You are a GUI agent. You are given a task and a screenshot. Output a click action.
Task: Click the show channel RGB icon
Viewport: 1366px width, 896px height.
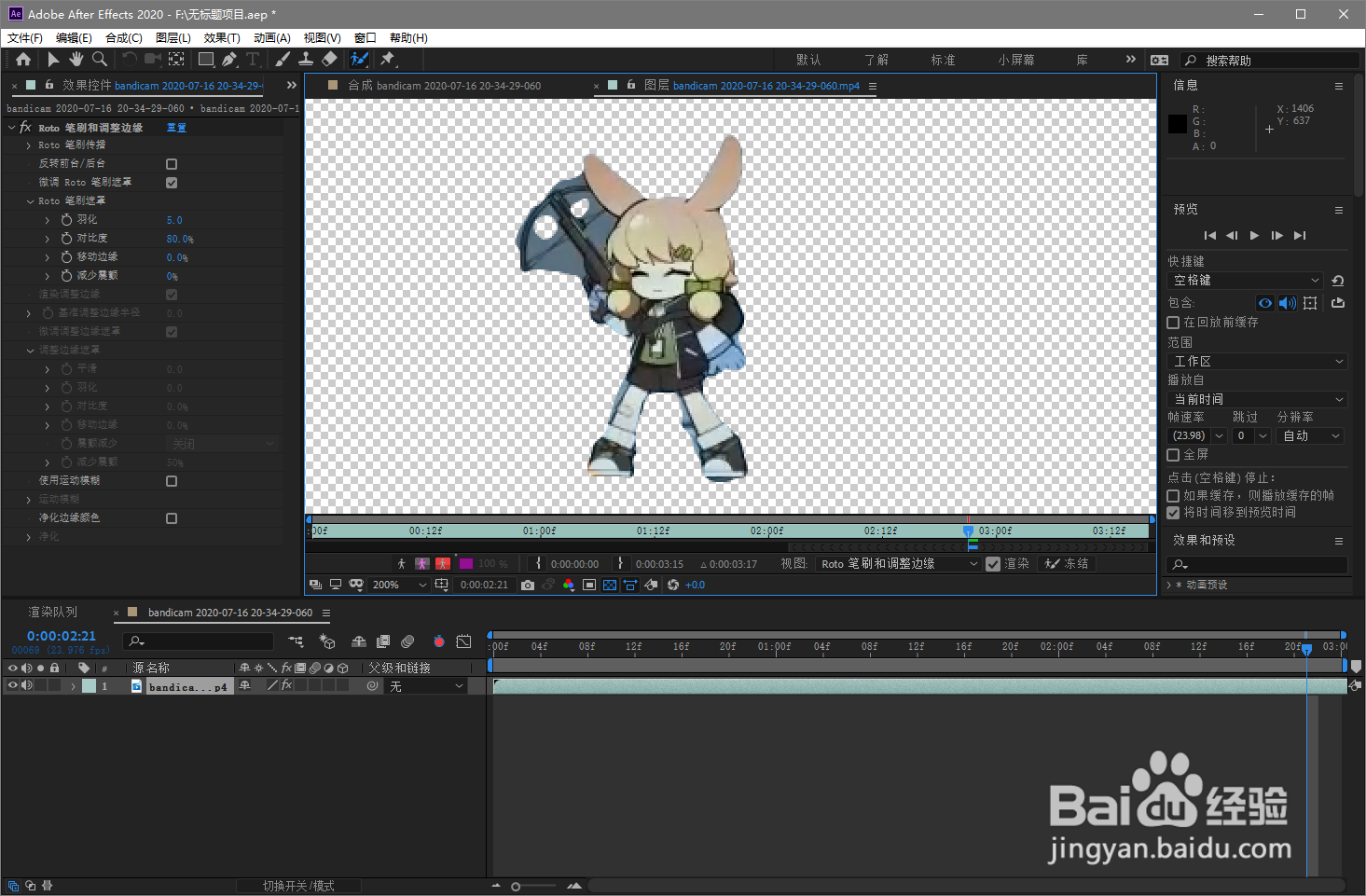click(x=569, y=585)
